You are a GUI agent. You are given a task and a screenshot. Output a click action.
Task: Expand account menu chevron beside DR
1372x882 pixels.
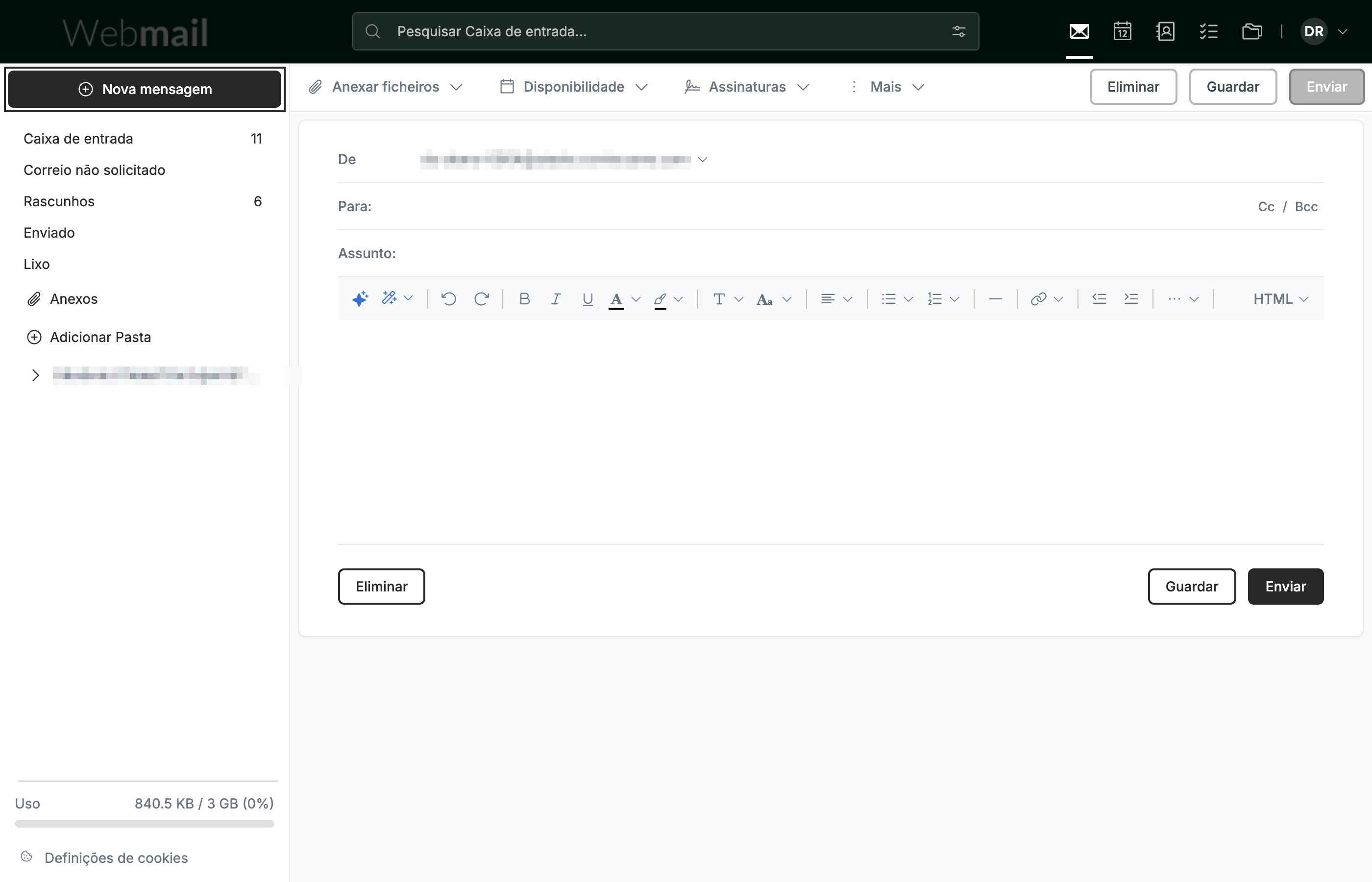pos(1342,32)
